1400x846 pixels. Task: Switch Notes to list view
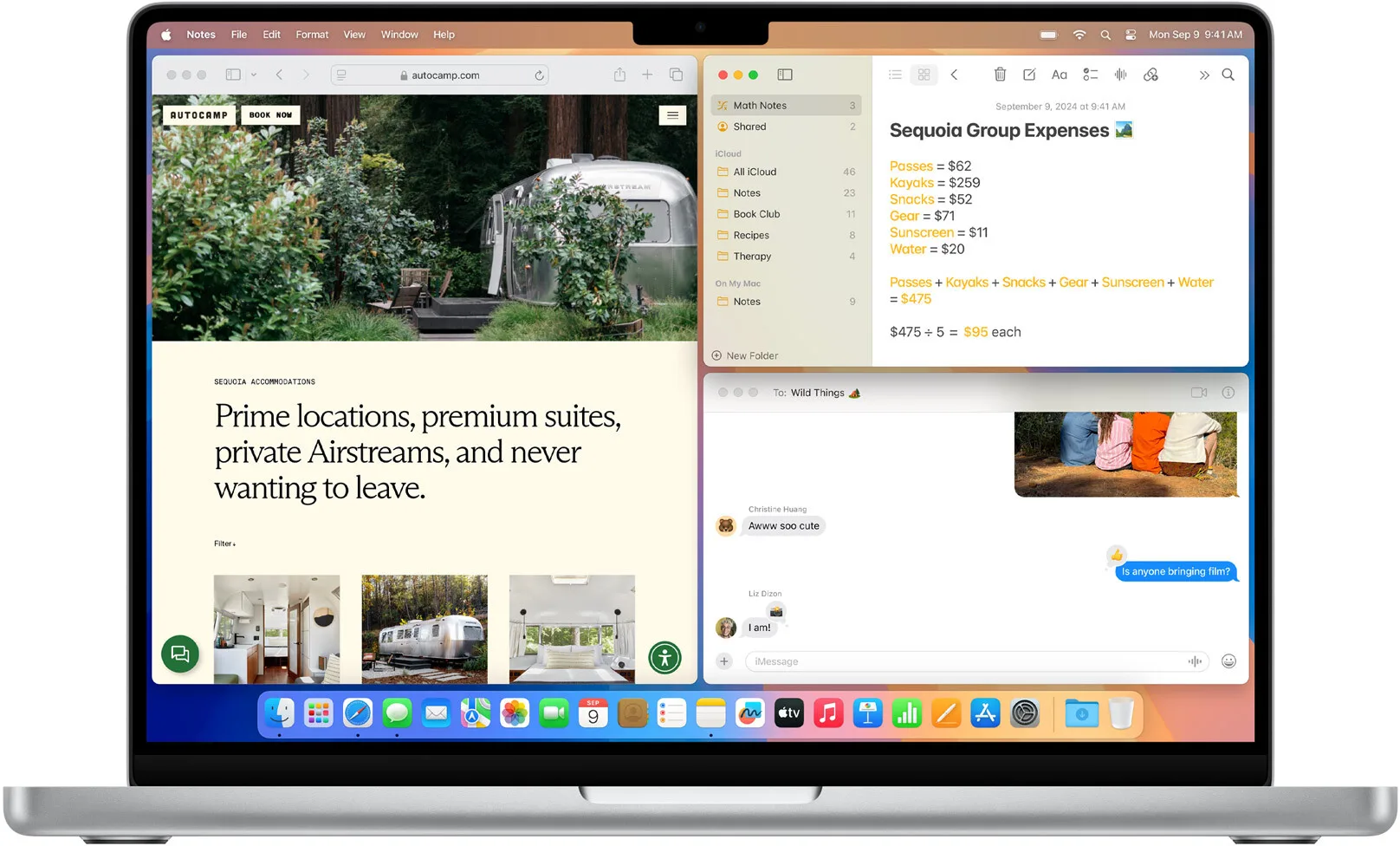click(x=895, y=75)
